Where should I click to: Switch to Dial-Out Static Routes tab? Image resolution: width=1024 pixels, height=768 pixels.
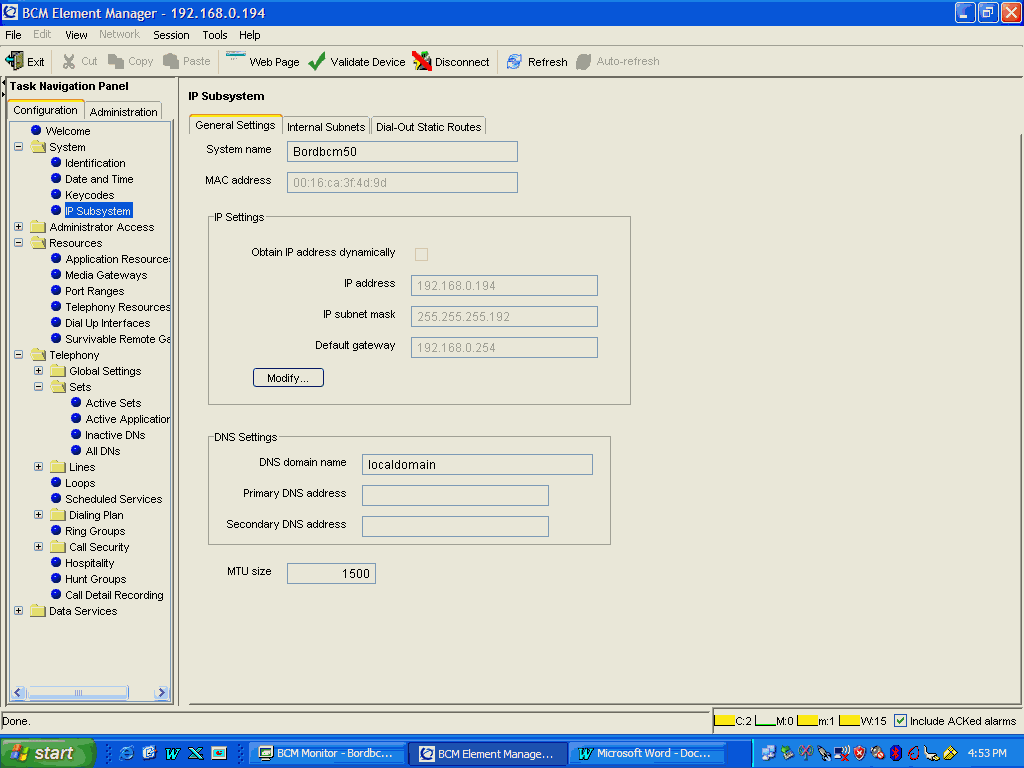428,127
